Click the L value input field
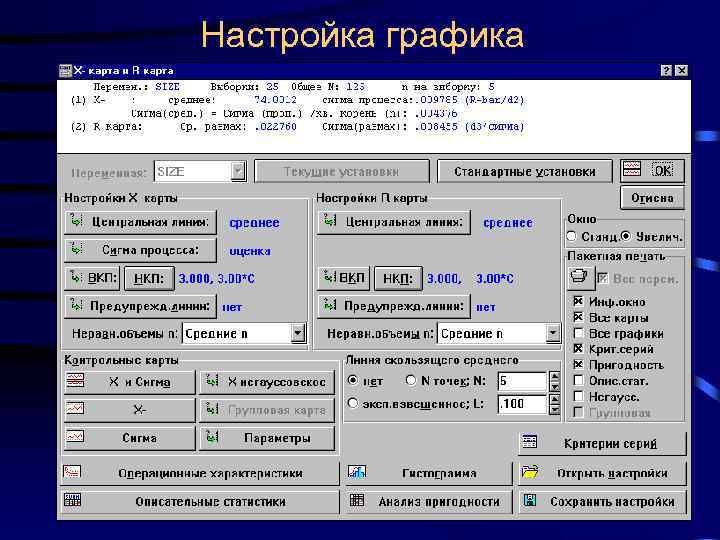Image resolution: width=720 pixels, height=540 pixels. click(x=522, y=404)
